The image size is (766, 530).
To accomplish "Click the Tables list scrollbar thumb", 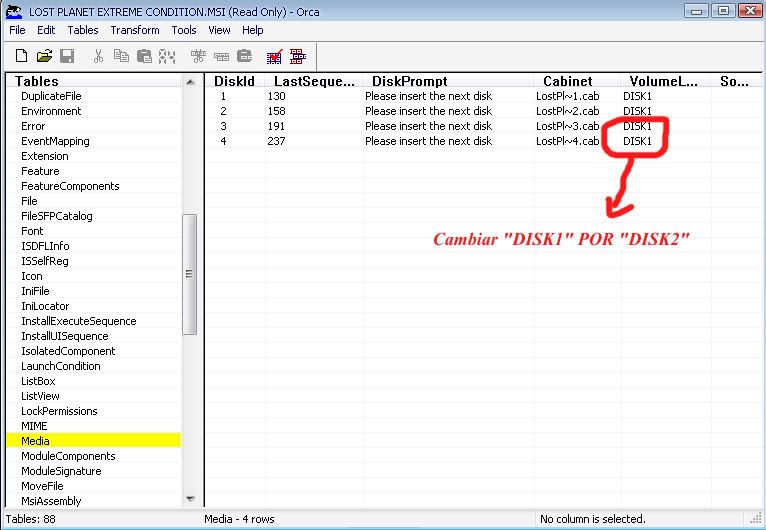I will [x=190, y=274].
